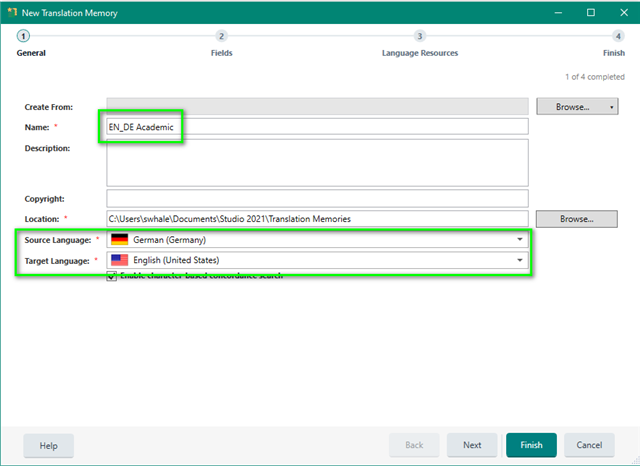This screenshot has height=466, width=640.
Task: Expand the Target Language dropdown
Action: click(x=520, y=260)
